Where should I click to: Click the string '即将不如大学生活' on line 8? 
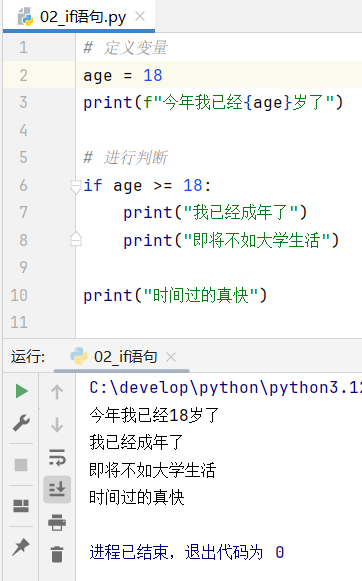pos(256,240)
